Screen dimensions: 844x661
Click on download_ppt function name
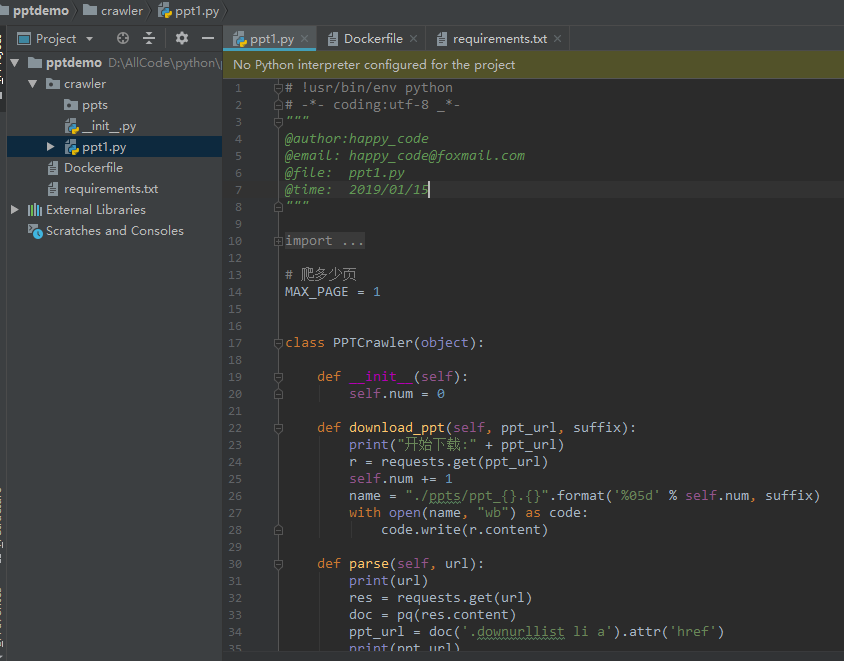[x=397, y=428]
